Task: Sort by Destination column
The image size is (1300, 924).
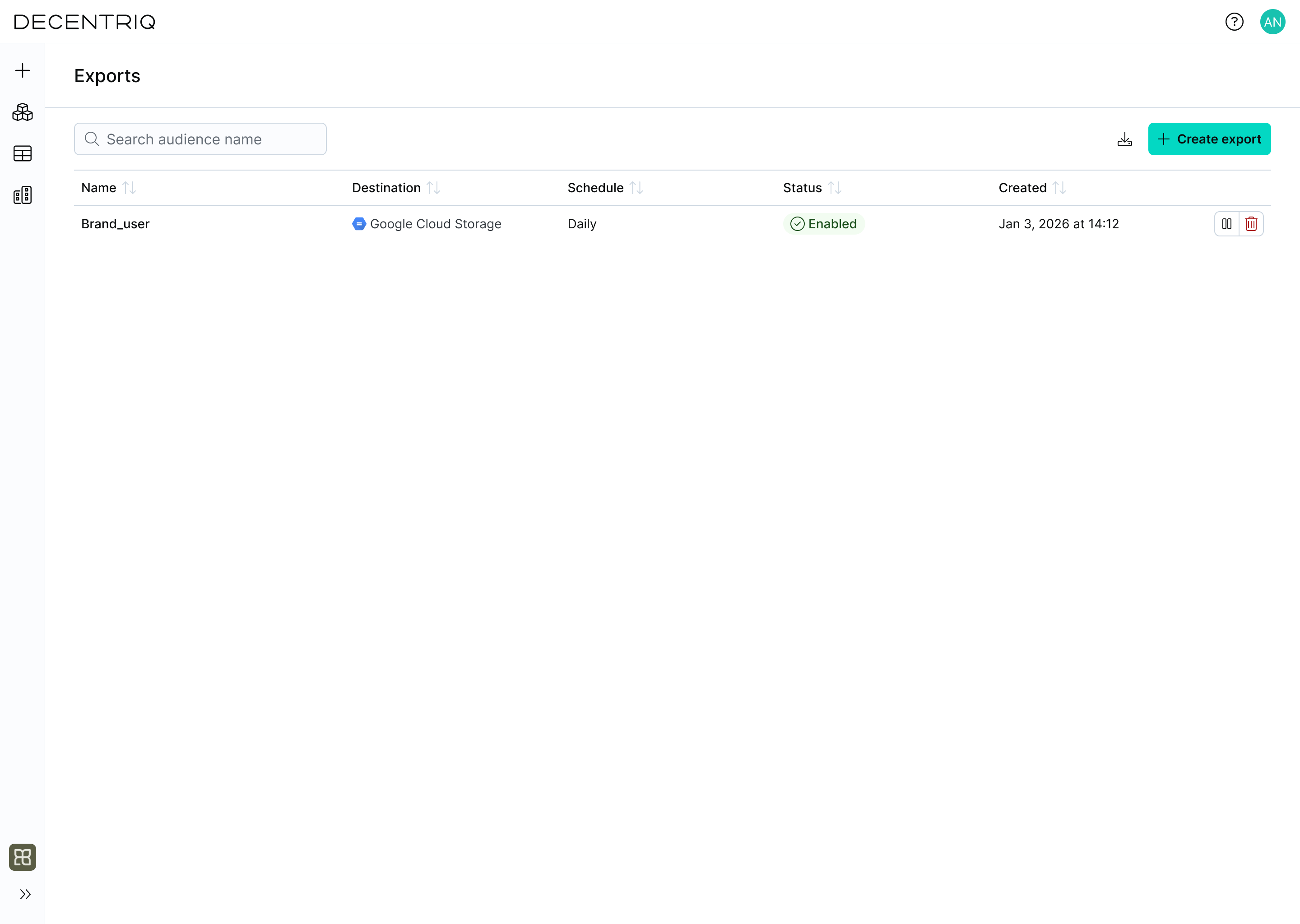Action: click(434, 188)
